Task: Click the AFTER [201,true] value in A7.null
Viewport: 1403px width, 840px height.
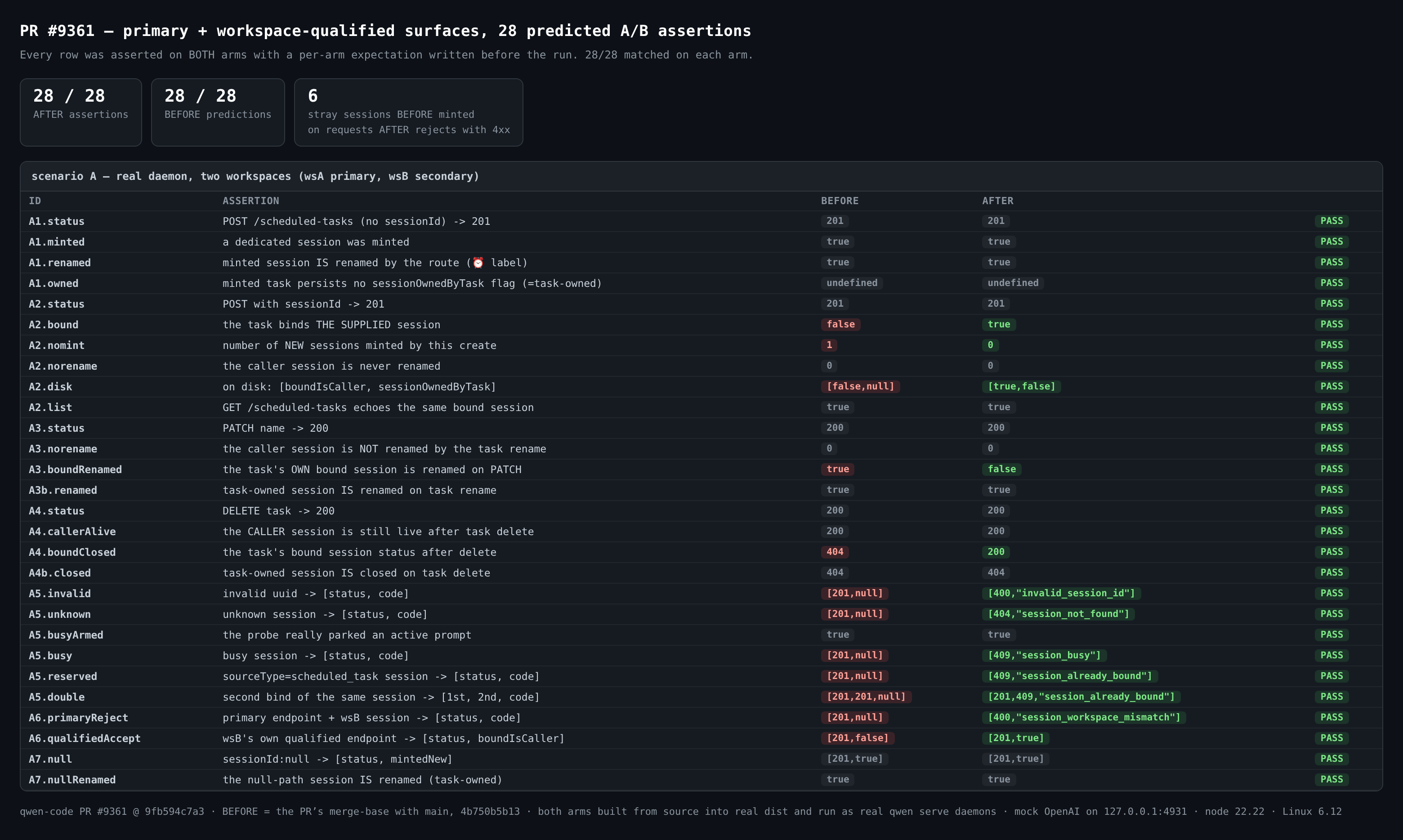Action: click(x=1016, y=759)
